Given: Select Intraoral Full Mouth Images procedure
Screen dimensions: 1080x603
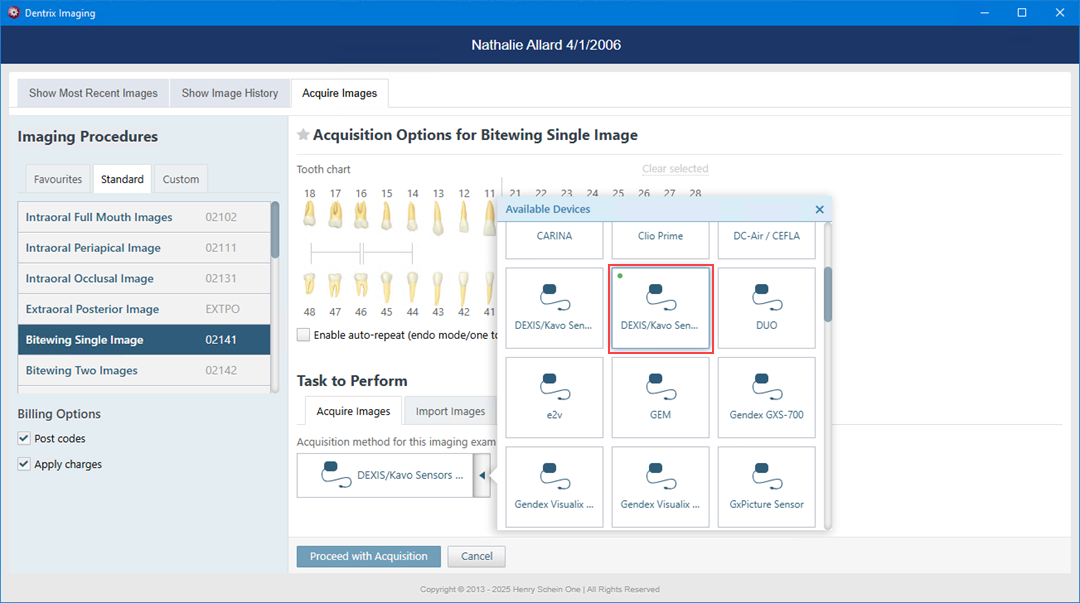Looking at the screenshot, I should 144,217.
